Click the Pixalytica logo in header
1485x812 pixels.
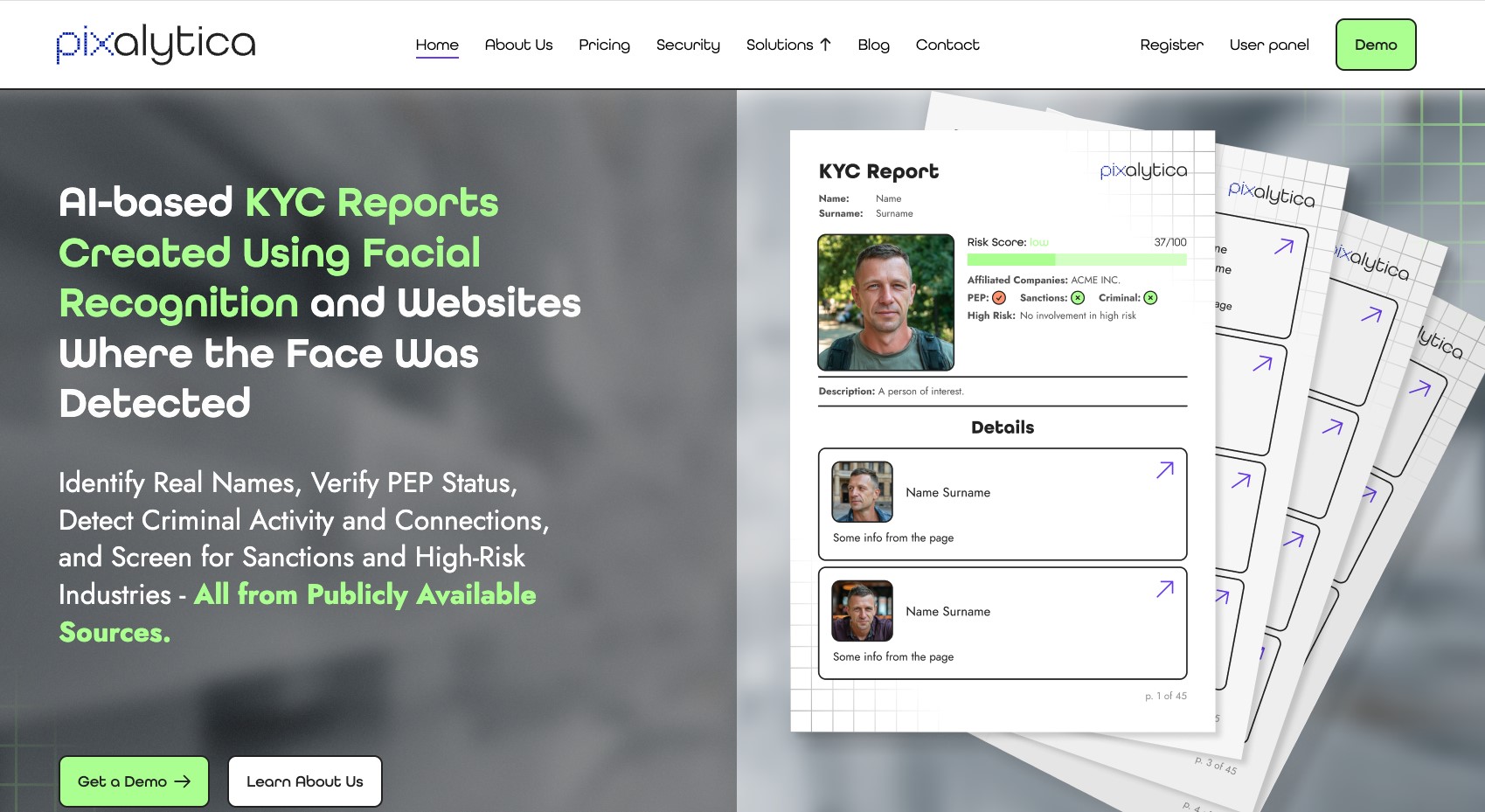(156, 44)
